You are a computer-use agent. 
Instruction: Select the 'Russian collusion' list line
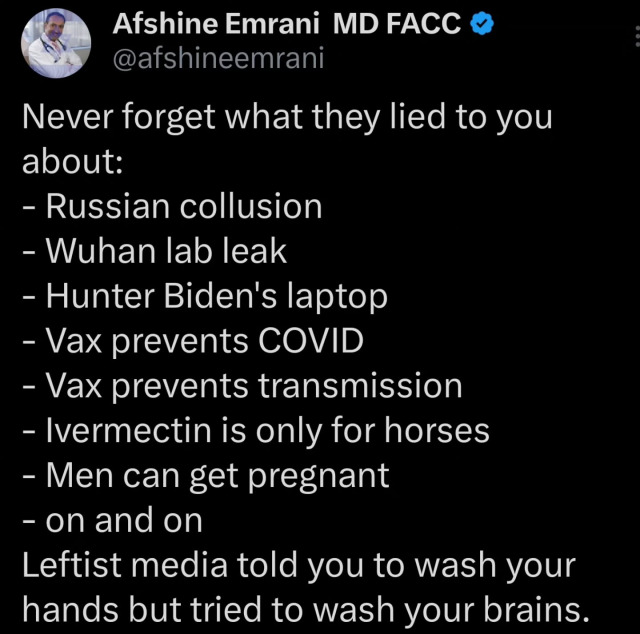[172, 206]
